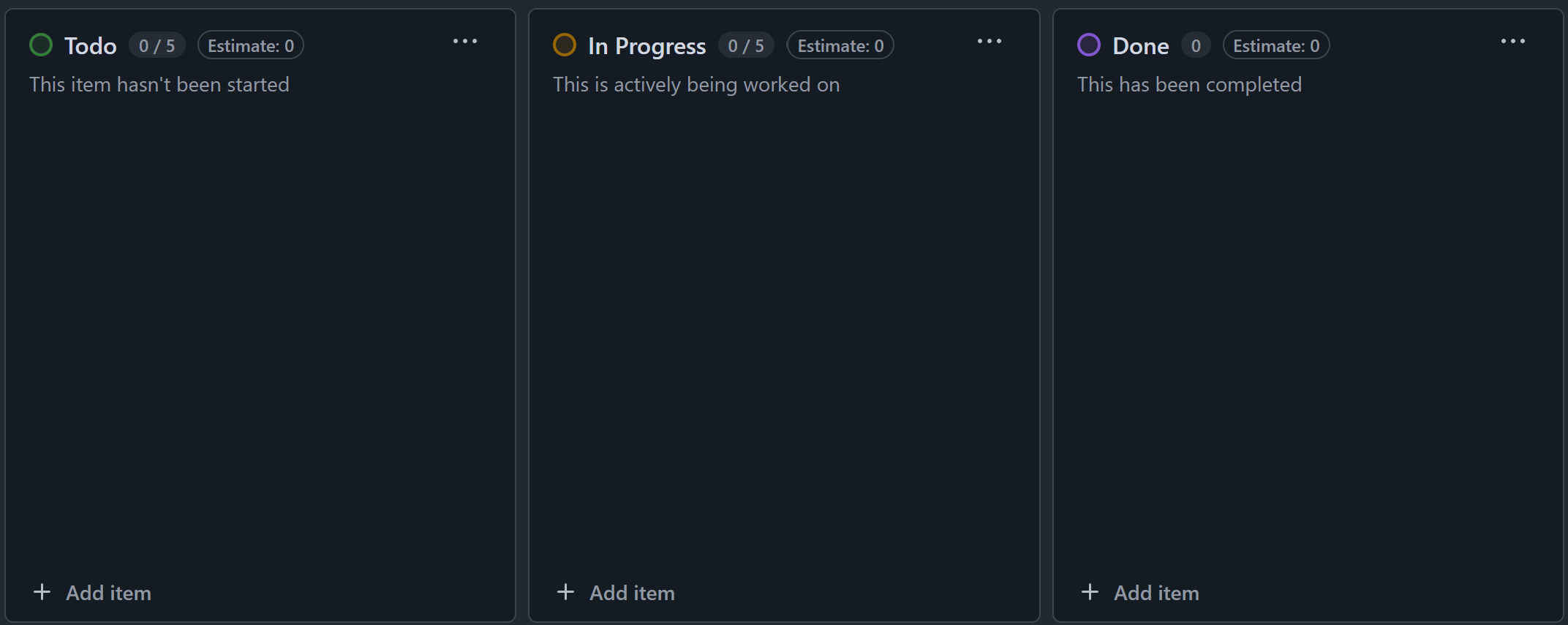This screenshot has height=625, width=1568.
Task: Click the Done column title text
Action: pyautogui.click(x=1140, y=46)
